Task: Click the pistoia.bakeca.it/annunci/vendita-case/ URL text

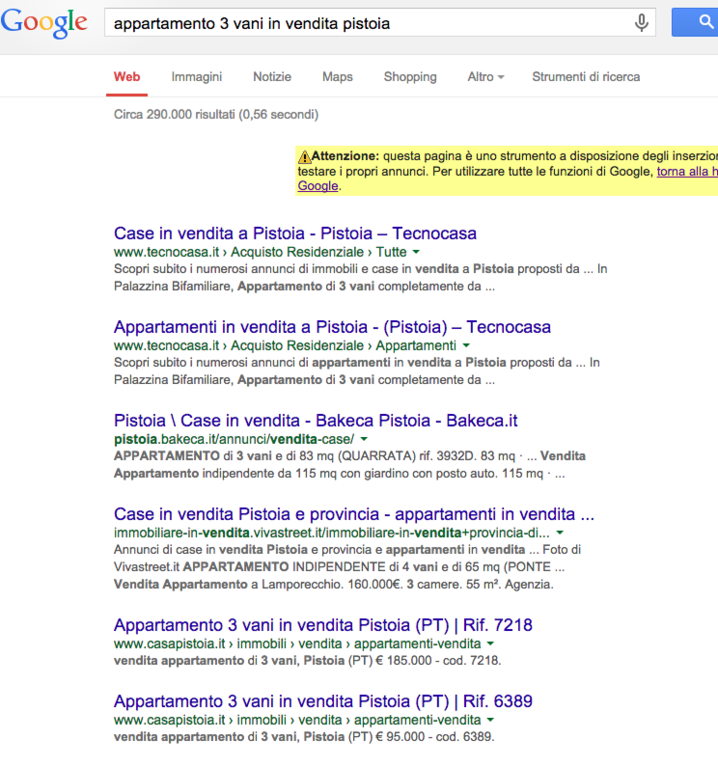Action: pyautogui.click(x=234, y=439)
